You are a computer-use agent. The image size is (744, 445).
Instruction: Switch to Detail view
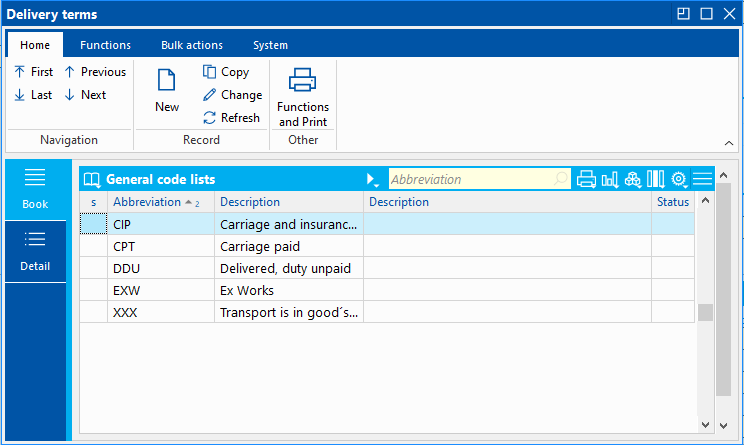tap(35, 252)
